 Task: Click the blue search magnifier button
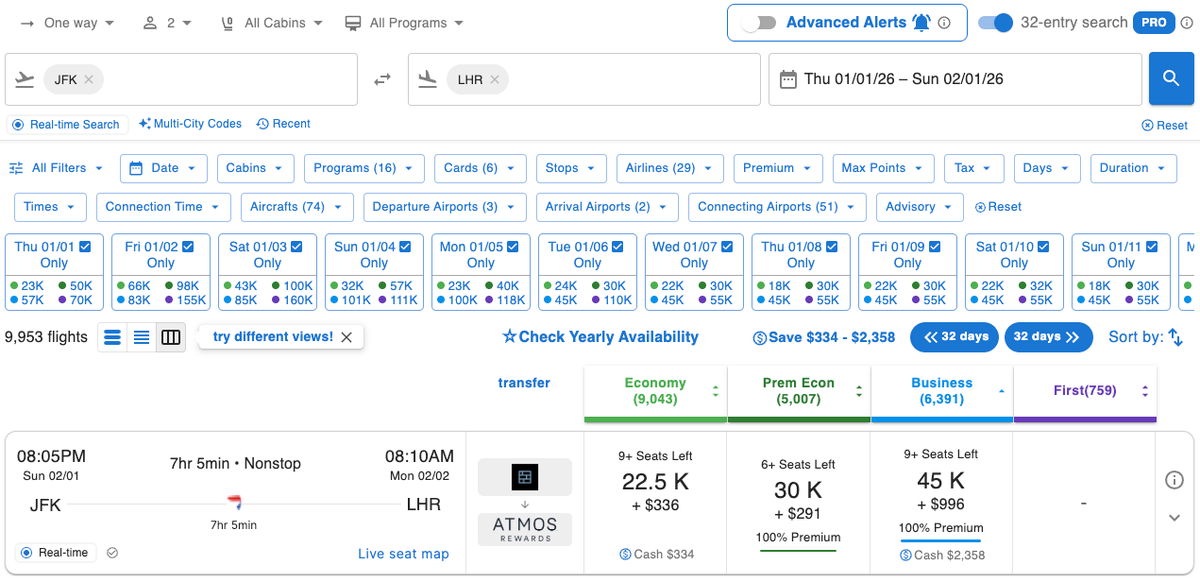[x=1171, y=78]
